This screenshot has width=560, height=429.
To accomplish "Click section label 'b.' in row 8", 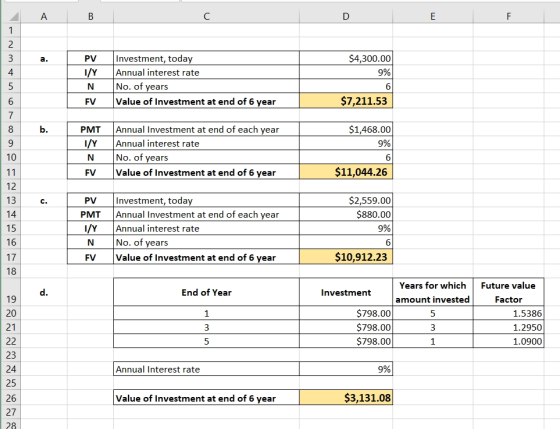I will (44, 129).
